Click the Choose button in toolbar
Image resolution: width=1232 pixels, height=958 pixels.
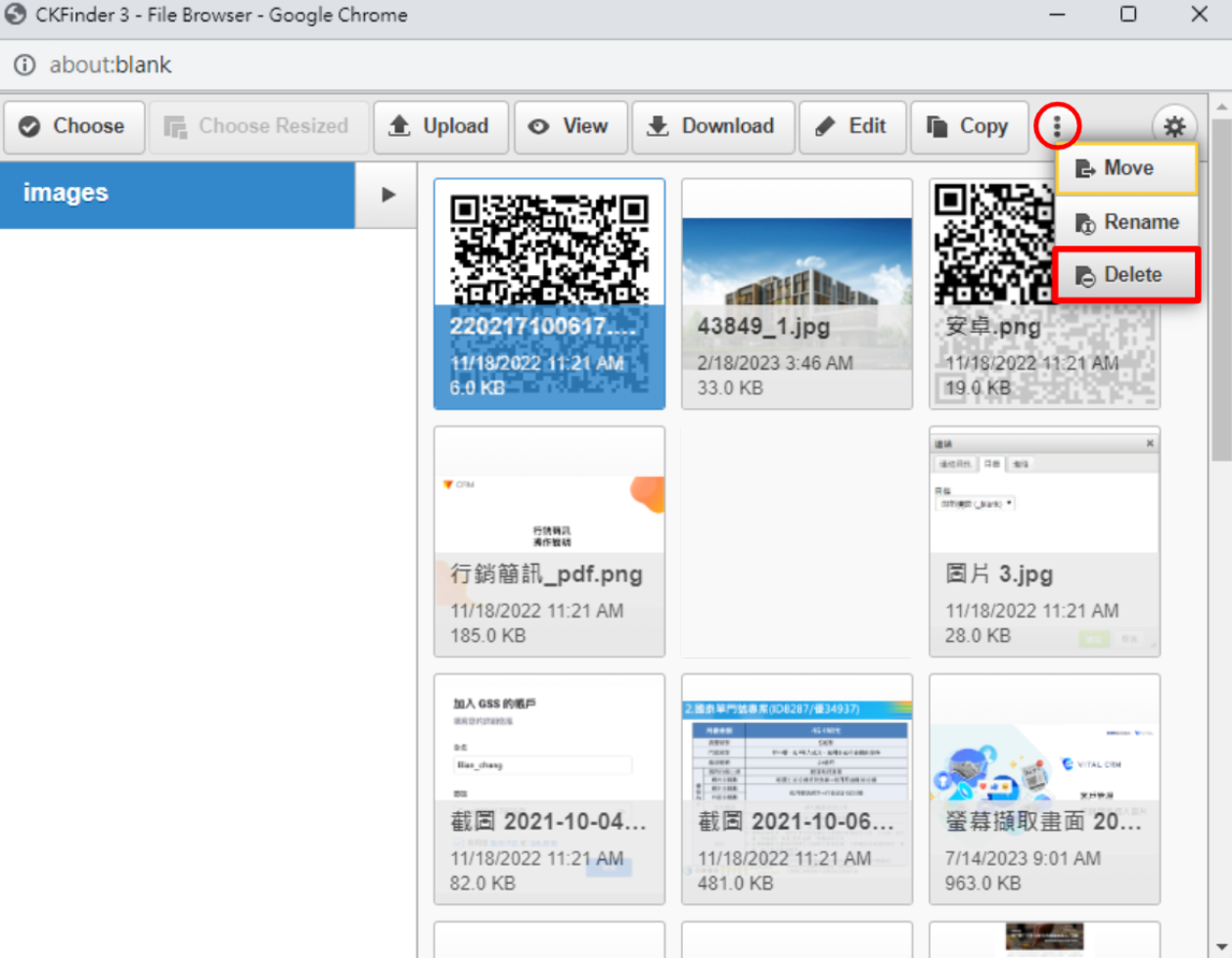pos(73,127)
